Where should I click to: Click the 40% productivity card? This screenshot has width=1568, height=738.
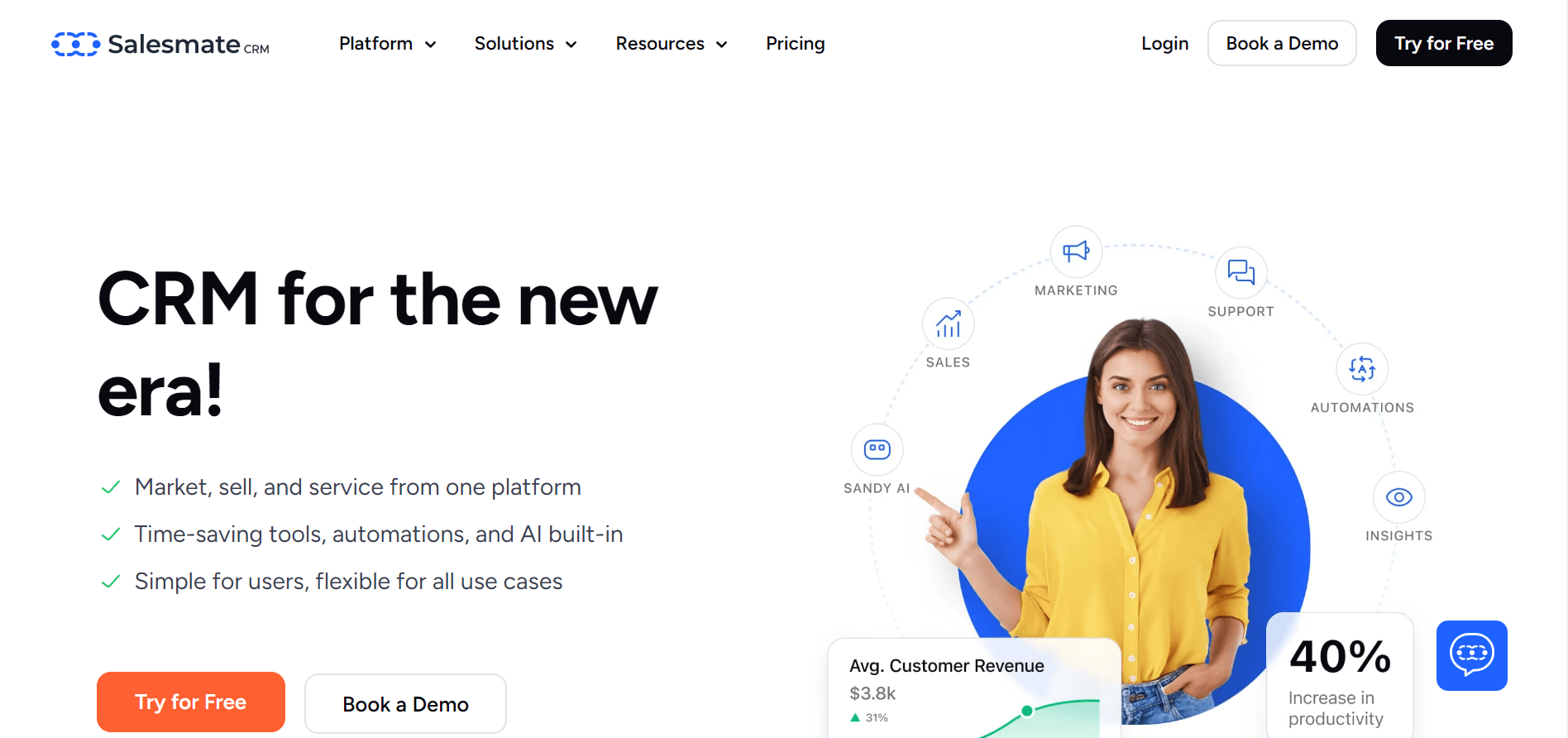tap(1340, 675)
